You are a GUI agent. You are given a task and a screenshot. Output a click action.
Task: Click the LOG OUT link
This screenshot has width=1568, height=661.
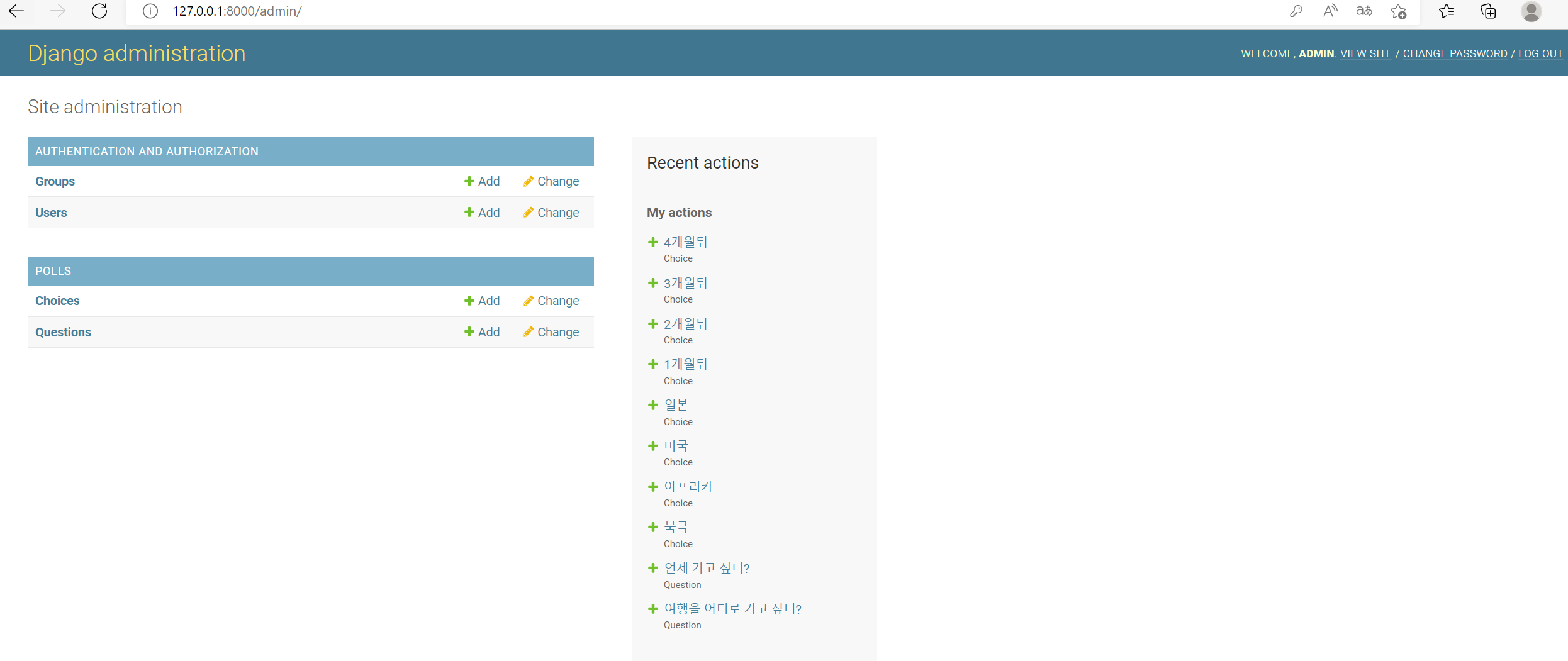coord(1540,53)
